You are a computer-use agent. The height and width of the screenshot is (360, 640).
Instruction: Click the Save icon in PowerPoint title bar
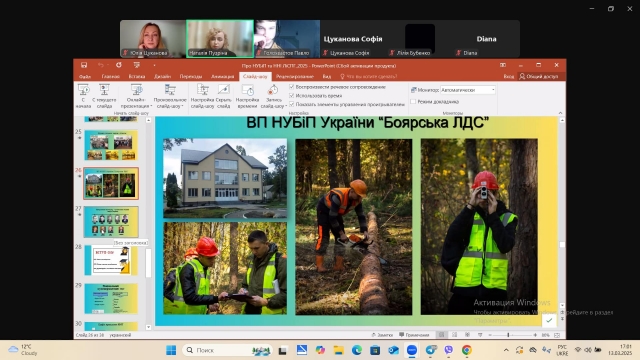84,65
